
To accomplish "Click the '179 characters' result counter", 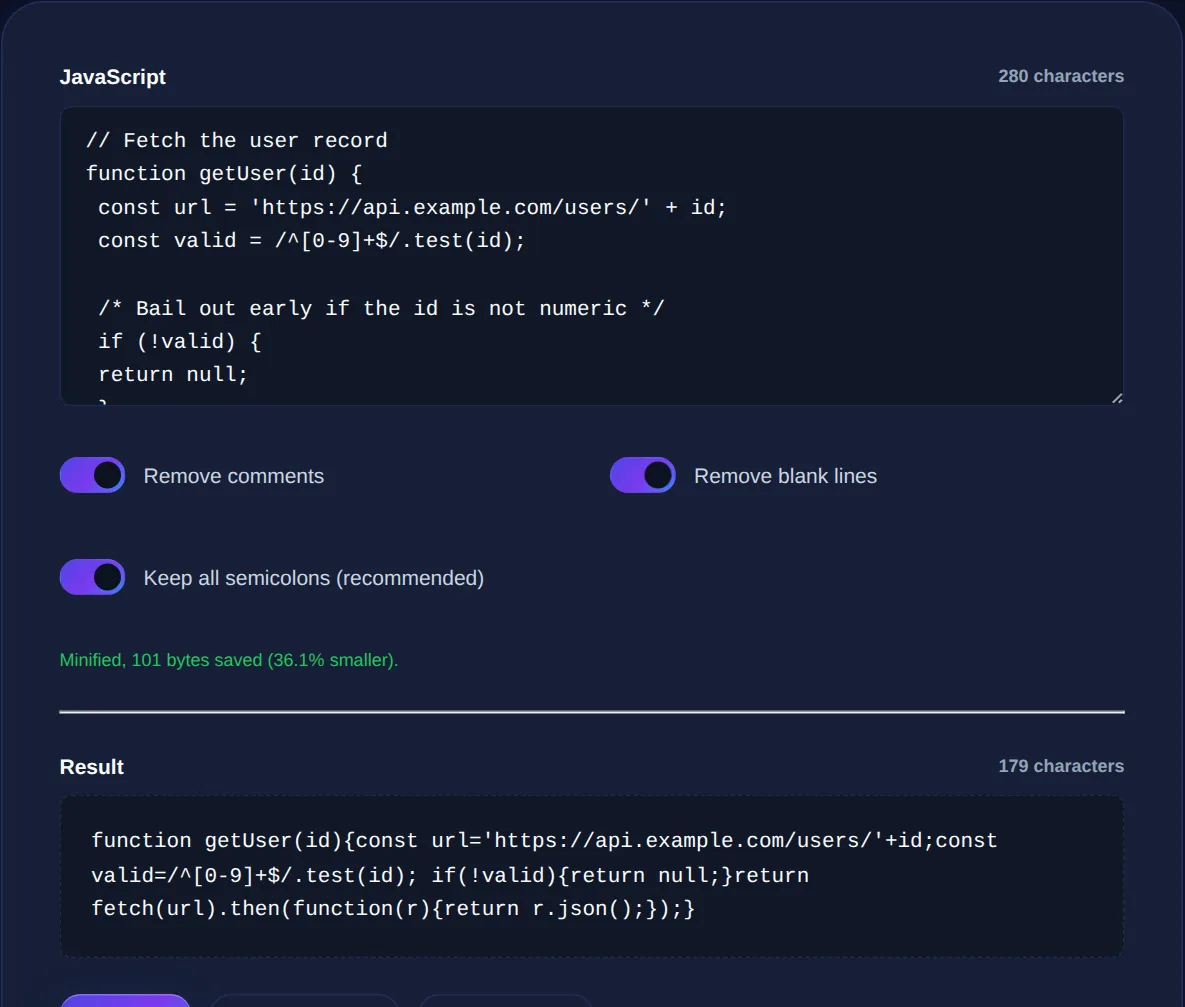I will click(1060, 766).
